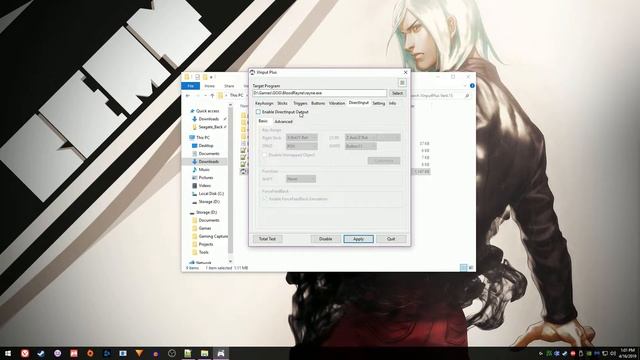Screen dimensions: 640x360
Task: Select Quick access in Explorer sidebar
Action: (207, 111)
